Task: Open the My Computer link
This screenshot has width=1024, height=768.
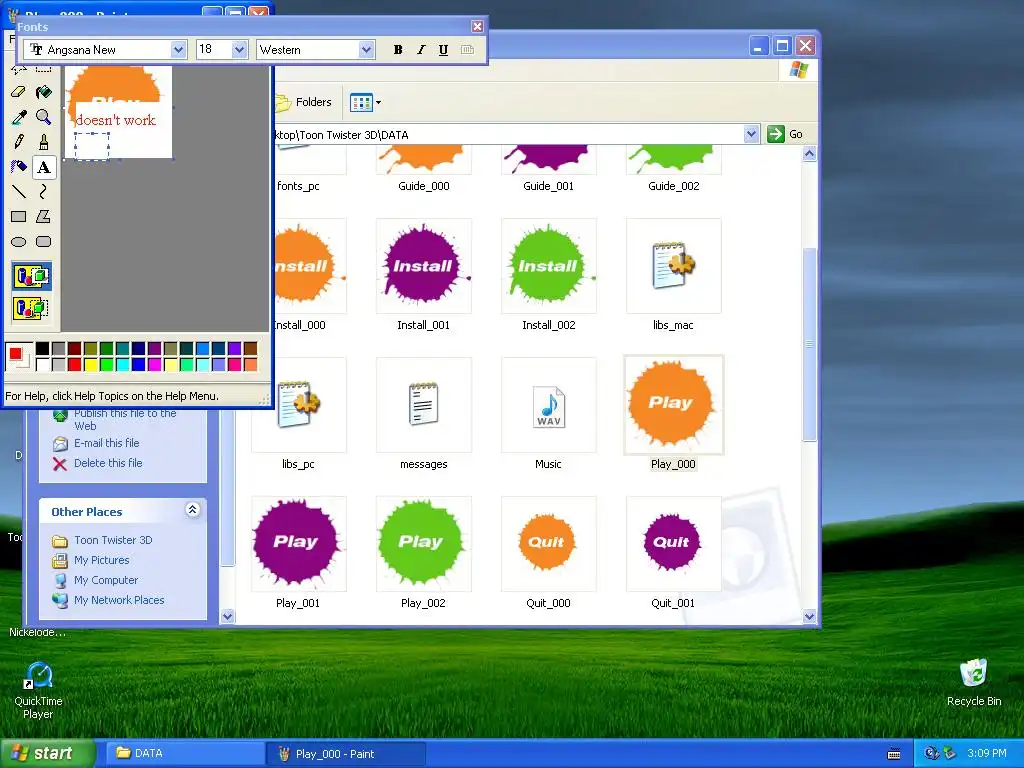Action: [x=106, y=580]
